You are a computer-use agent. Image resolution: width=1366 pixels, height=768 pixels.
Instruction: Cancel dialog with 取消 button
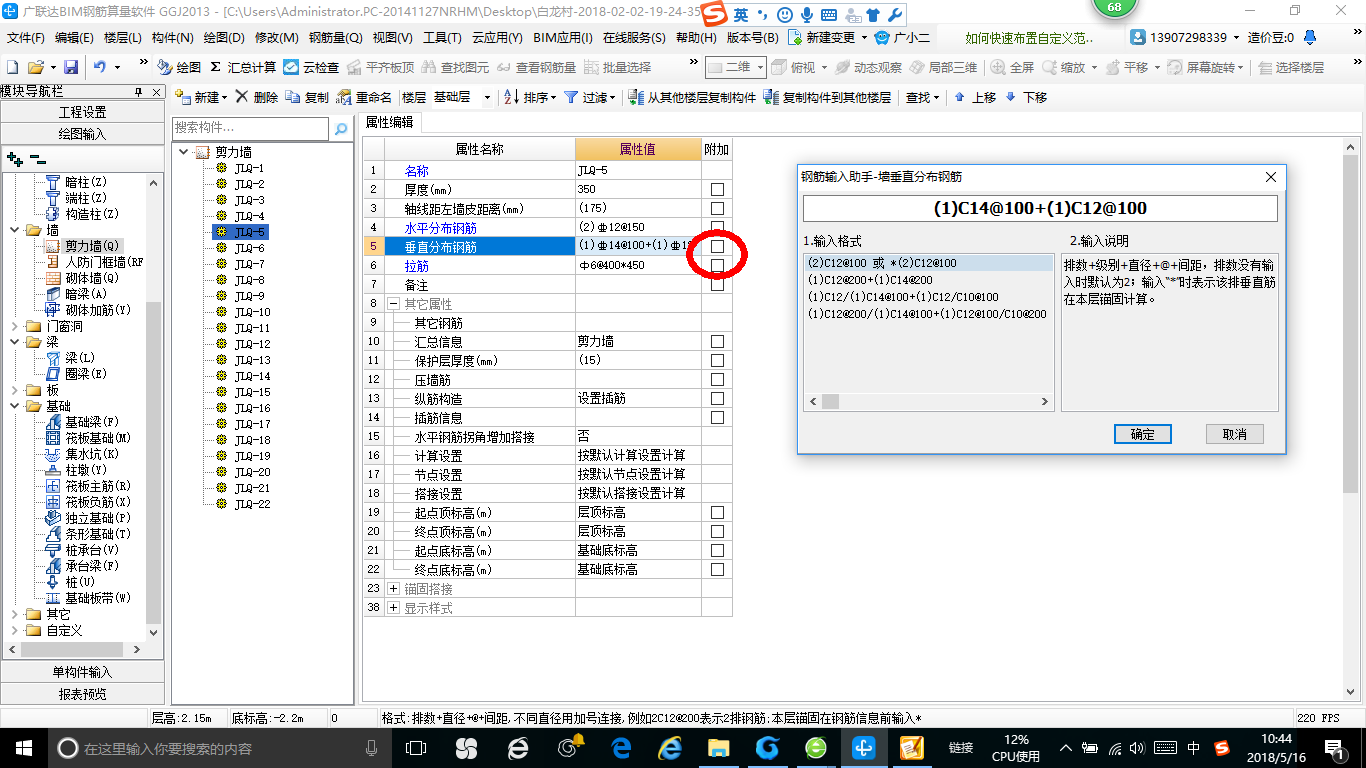tap(1235, 434)
